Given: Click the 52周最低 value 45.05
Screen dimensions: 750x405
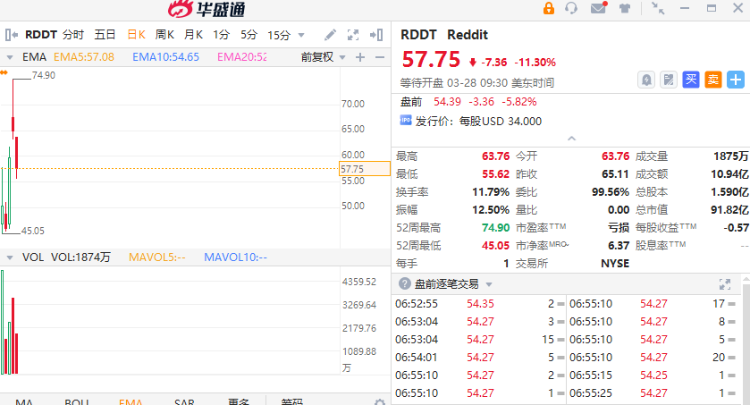Looking at the screenshot, I should [x=496, y=246].
